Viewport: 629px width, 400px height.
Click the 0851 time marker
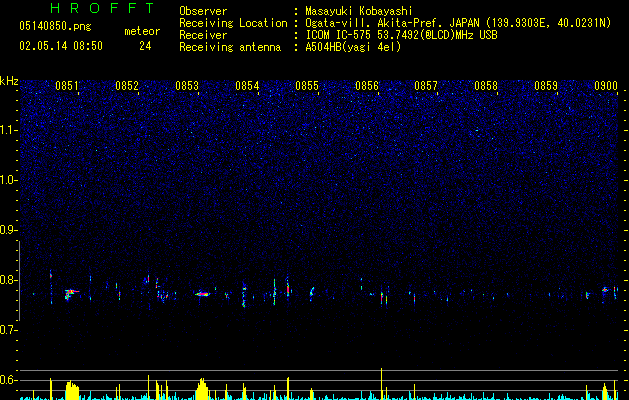coord(67,86)
